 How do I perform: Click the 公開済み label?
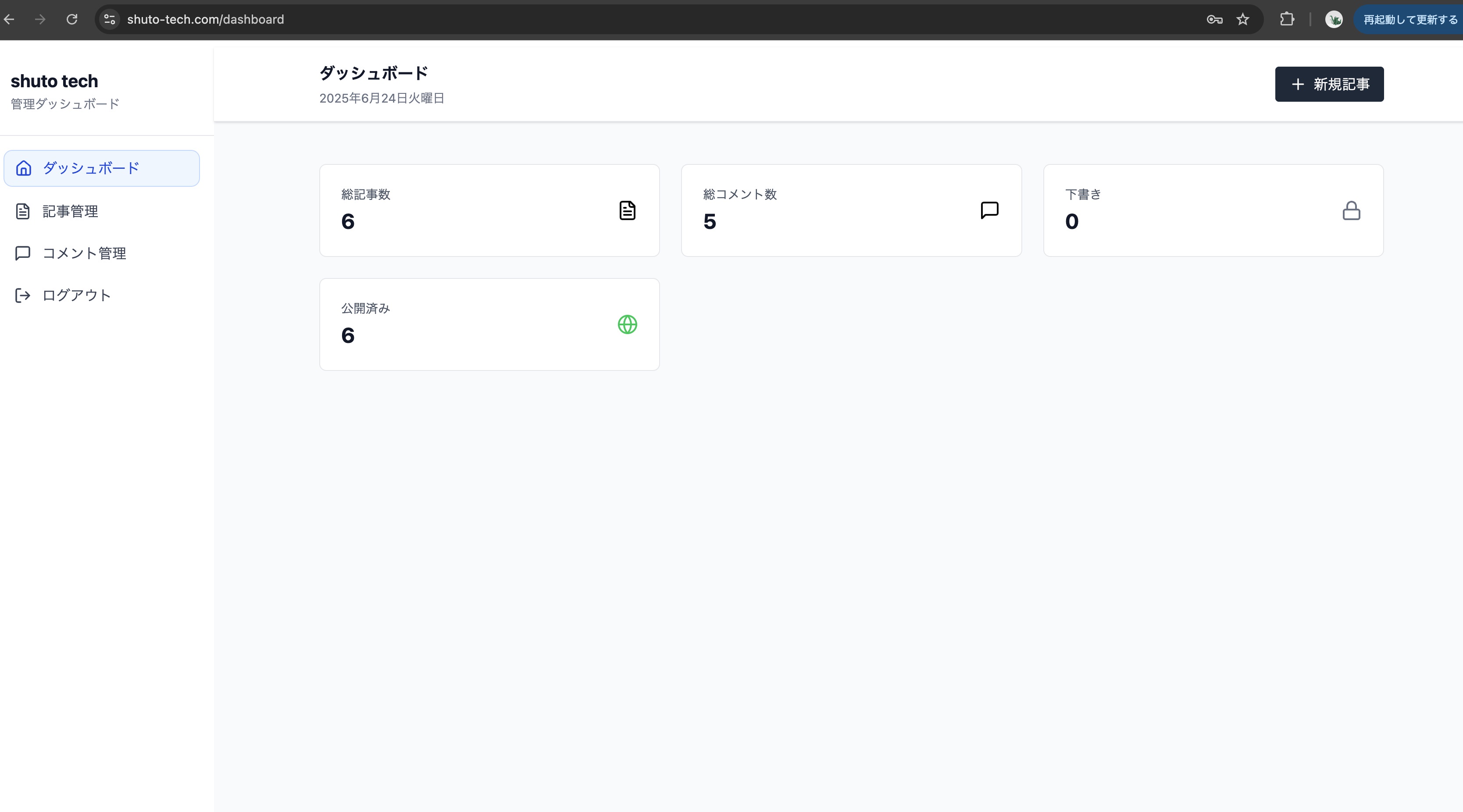(x=366, y=308)
